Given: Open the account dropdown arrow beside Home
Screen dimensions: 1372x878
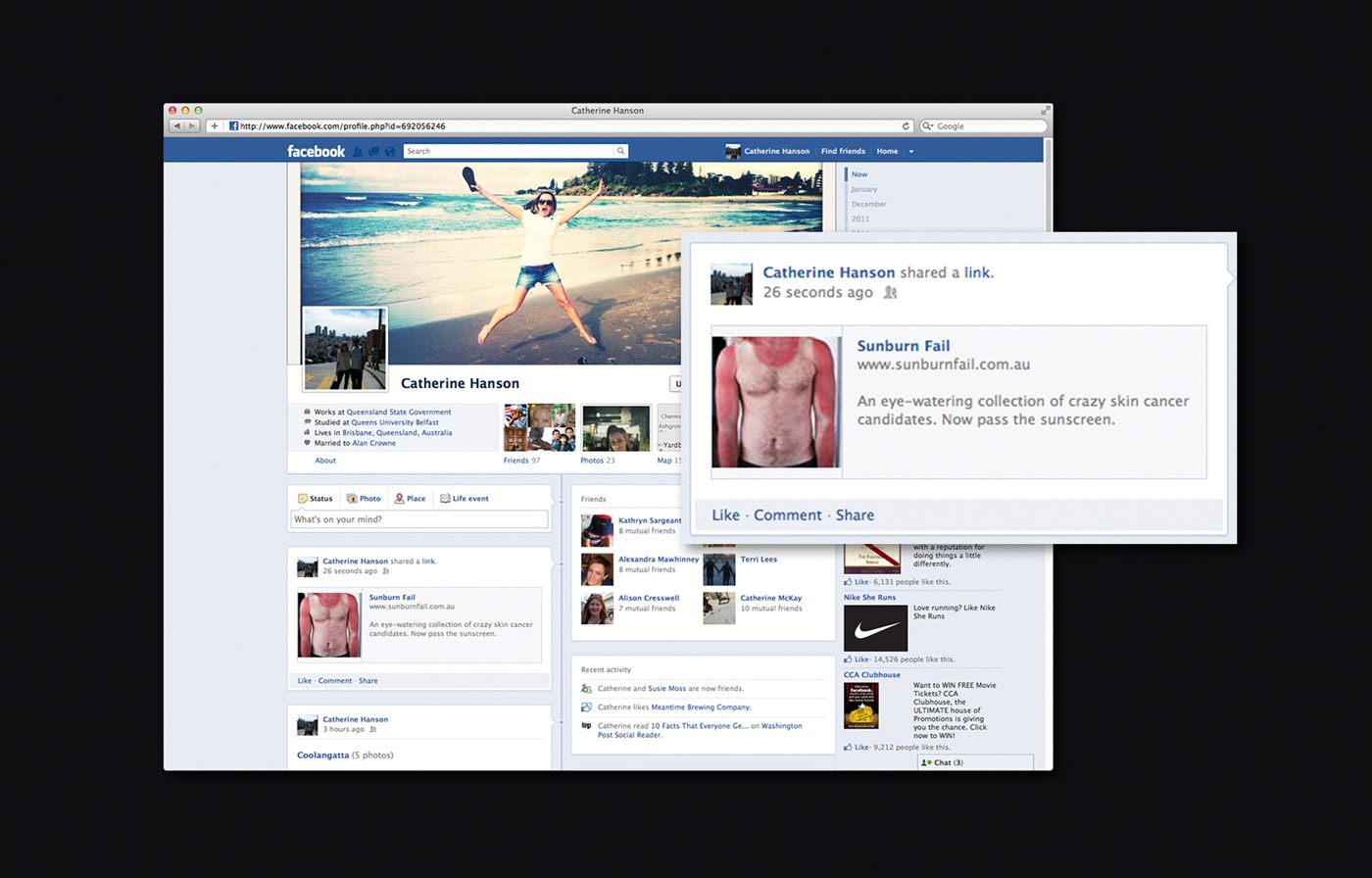Looking at the screenshot, I should click(911, 152).
